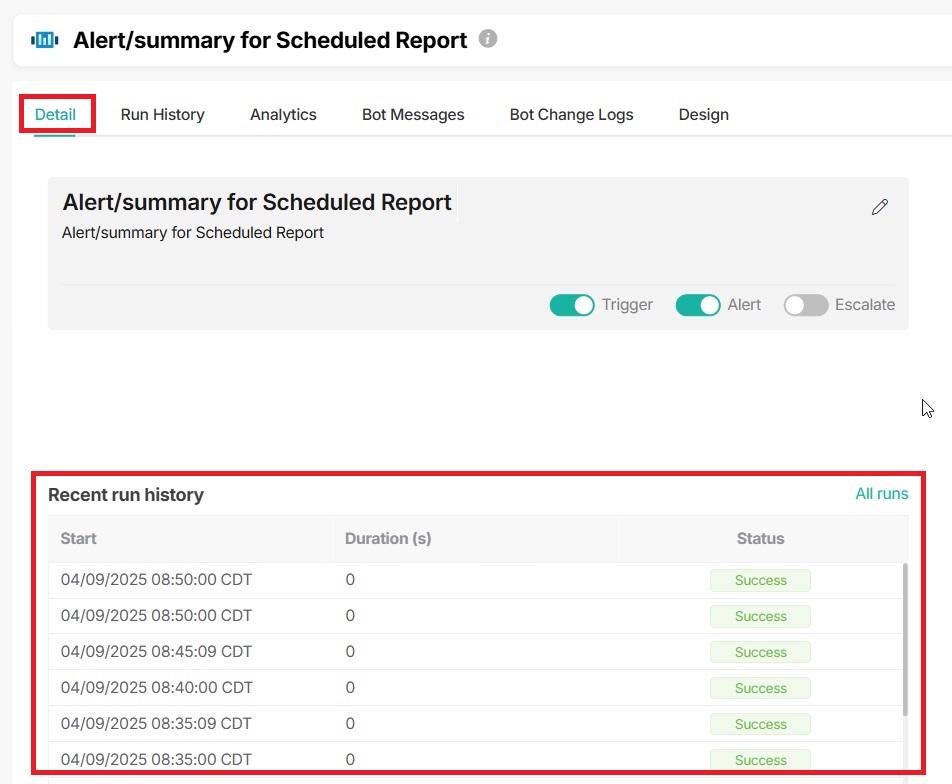Click the Duration (s) column header

click(388, 538)
